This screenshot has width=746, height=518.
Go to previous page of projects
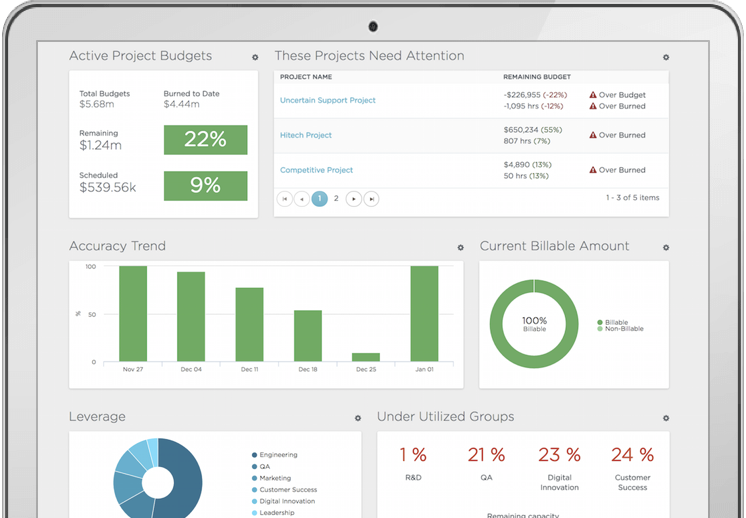tap(302, 199)
